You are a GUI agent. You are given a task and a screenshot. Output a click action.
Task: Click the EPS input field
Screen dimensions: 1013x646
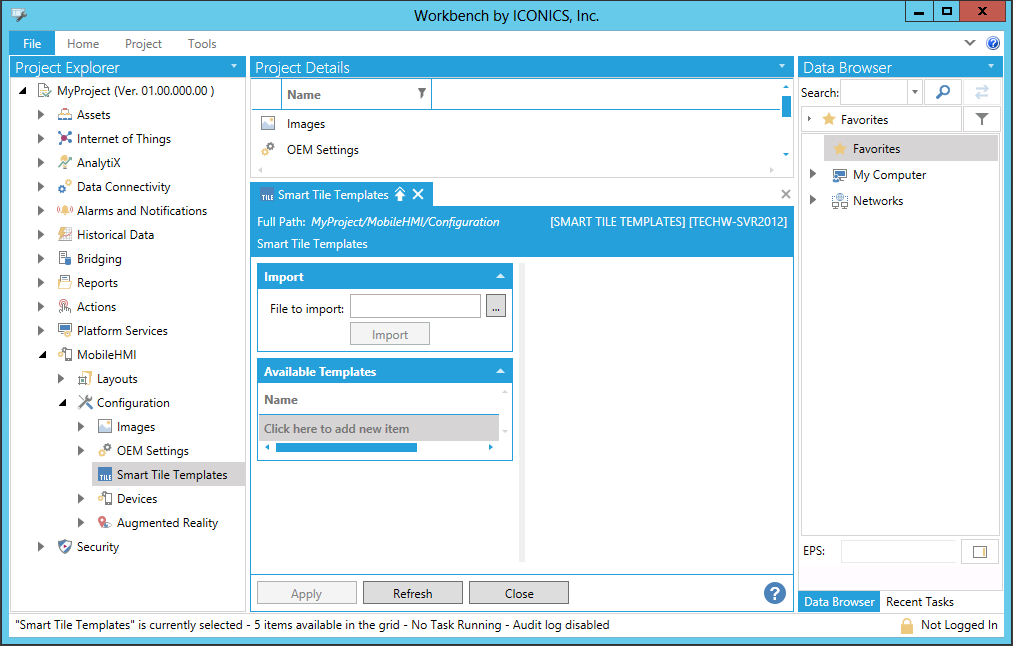[x=899, y=551]
